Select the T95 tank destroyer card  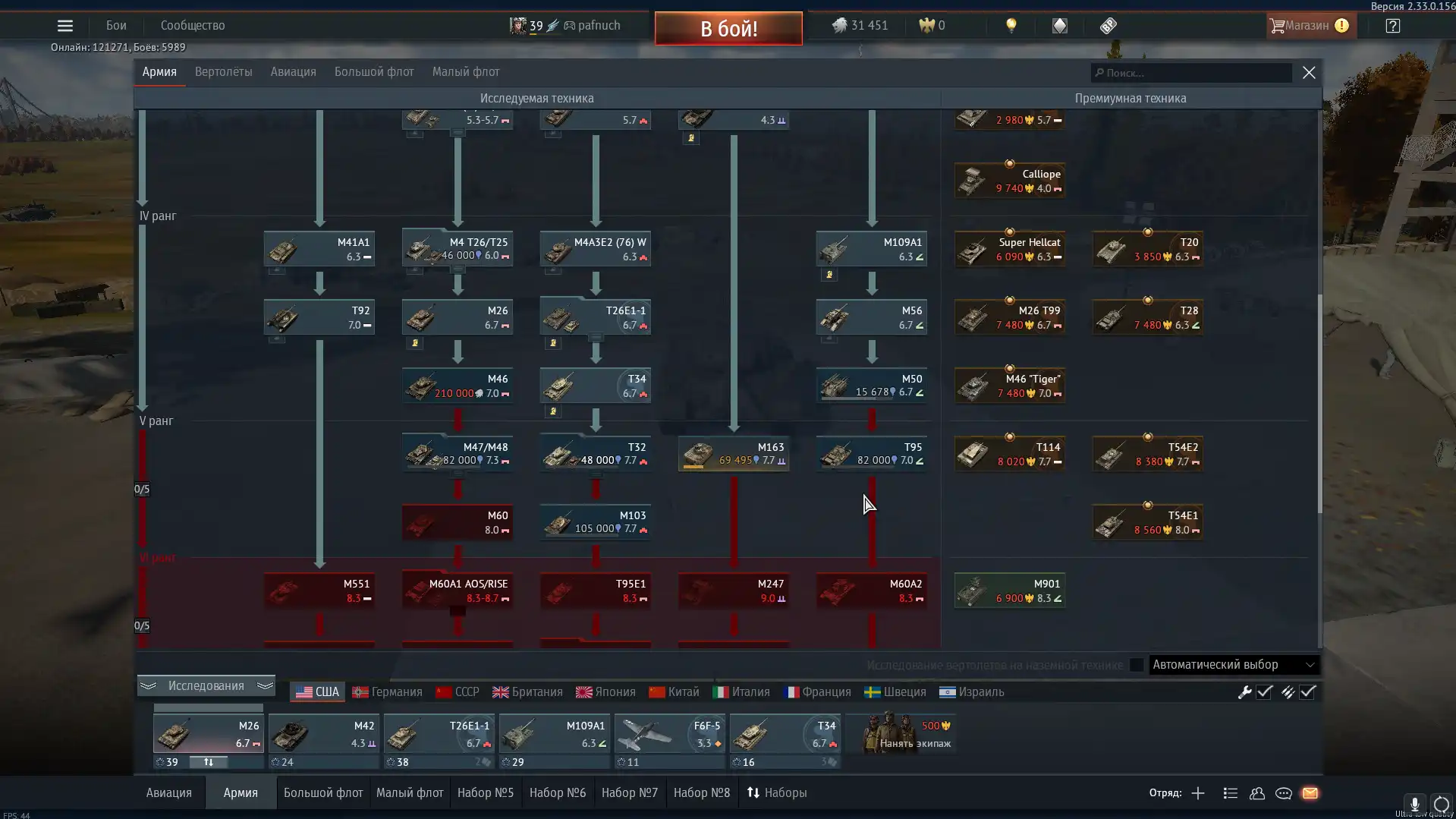click(872, 454)
